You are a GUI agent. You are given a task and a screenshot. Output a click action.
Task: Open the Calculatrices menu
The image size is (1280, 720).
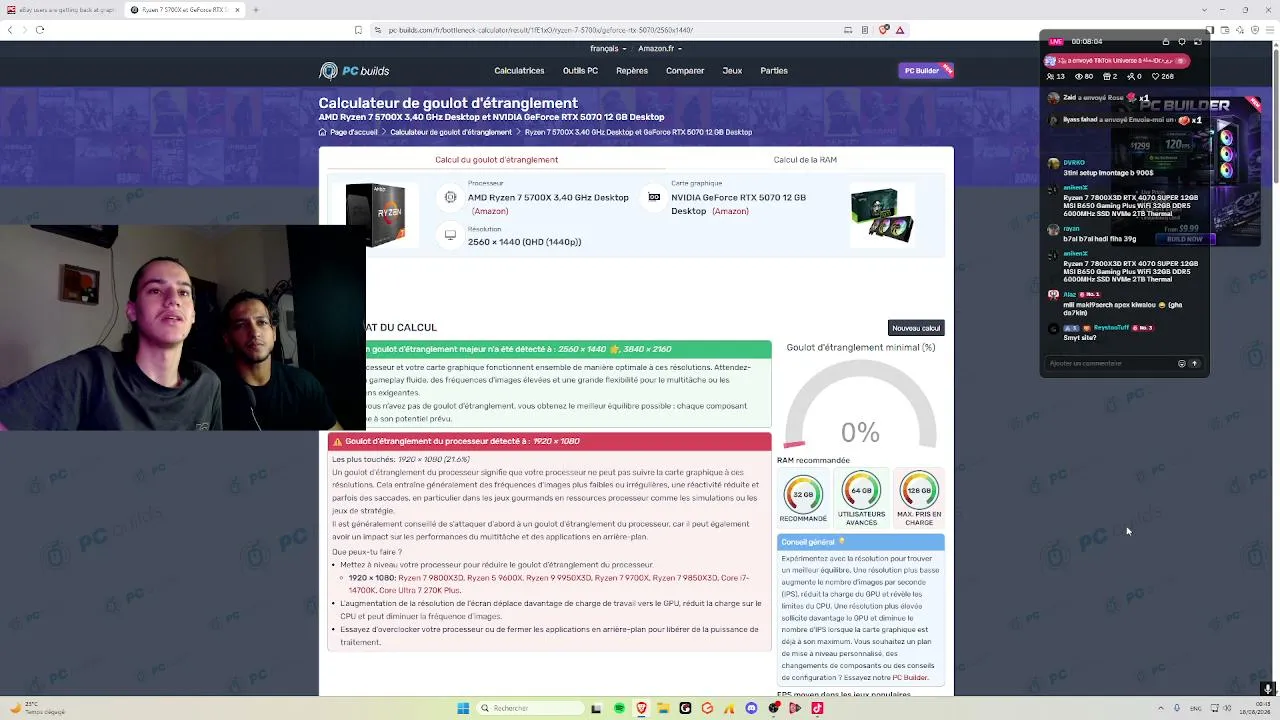[x=519, y=71]
